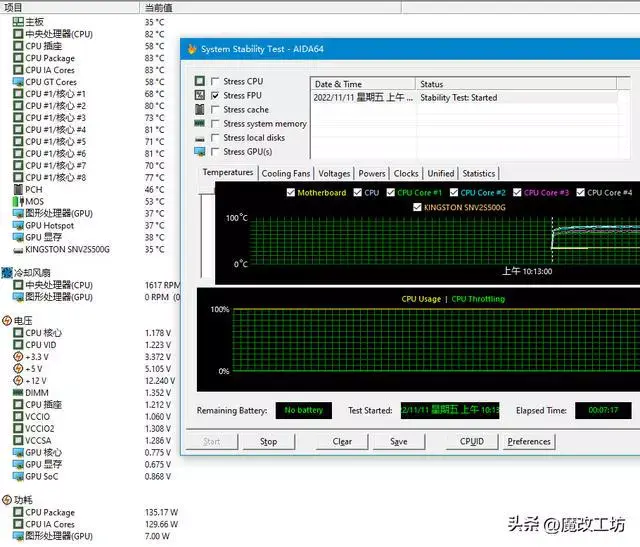640x547 pixels.
Task: Click the monitor icon next to GPU 核心 voltage
Action: tap(18, 452)
